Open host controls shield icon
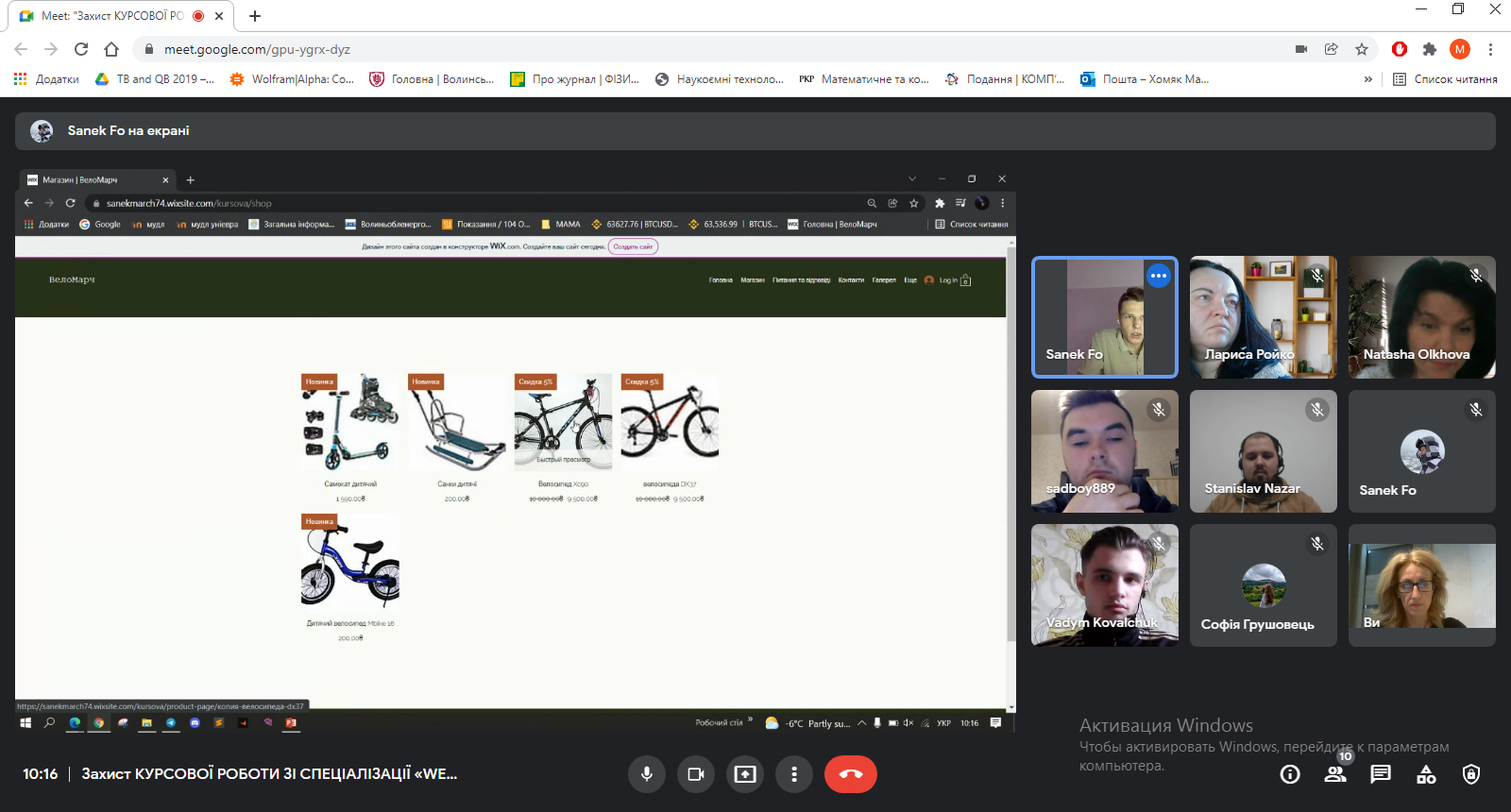The image size is (1511, 812). 1471,774
